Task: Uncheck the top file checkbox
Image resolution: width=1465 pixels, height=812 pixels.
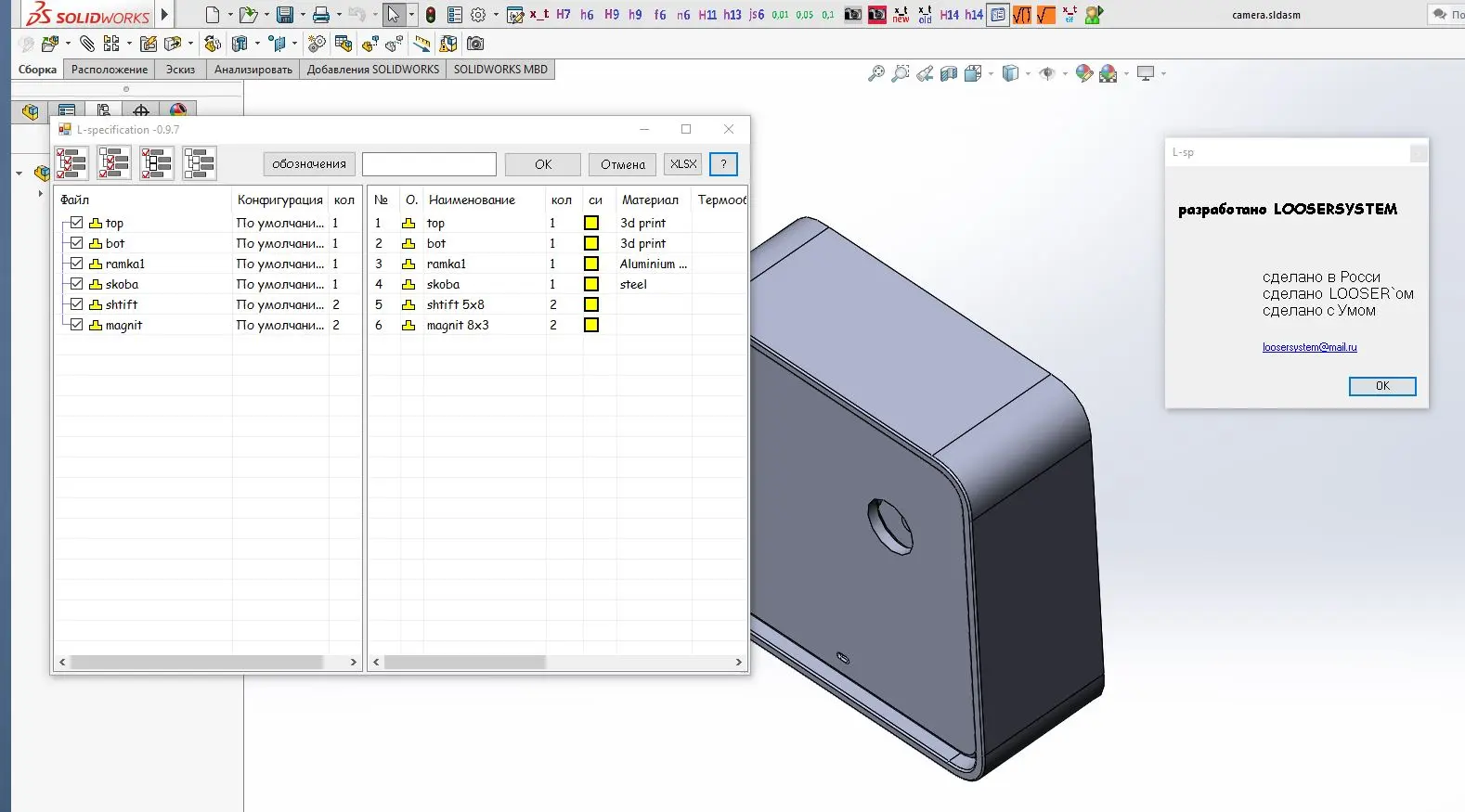Action: 77,223
